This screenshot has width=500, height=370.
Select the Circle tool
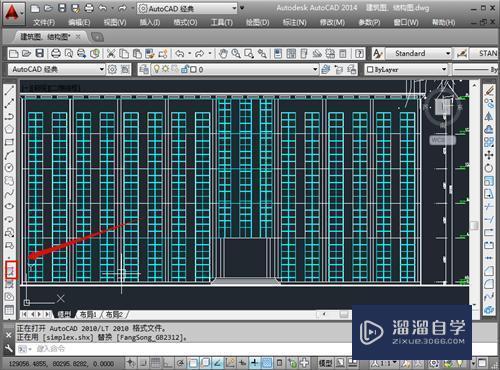(9, 168)
